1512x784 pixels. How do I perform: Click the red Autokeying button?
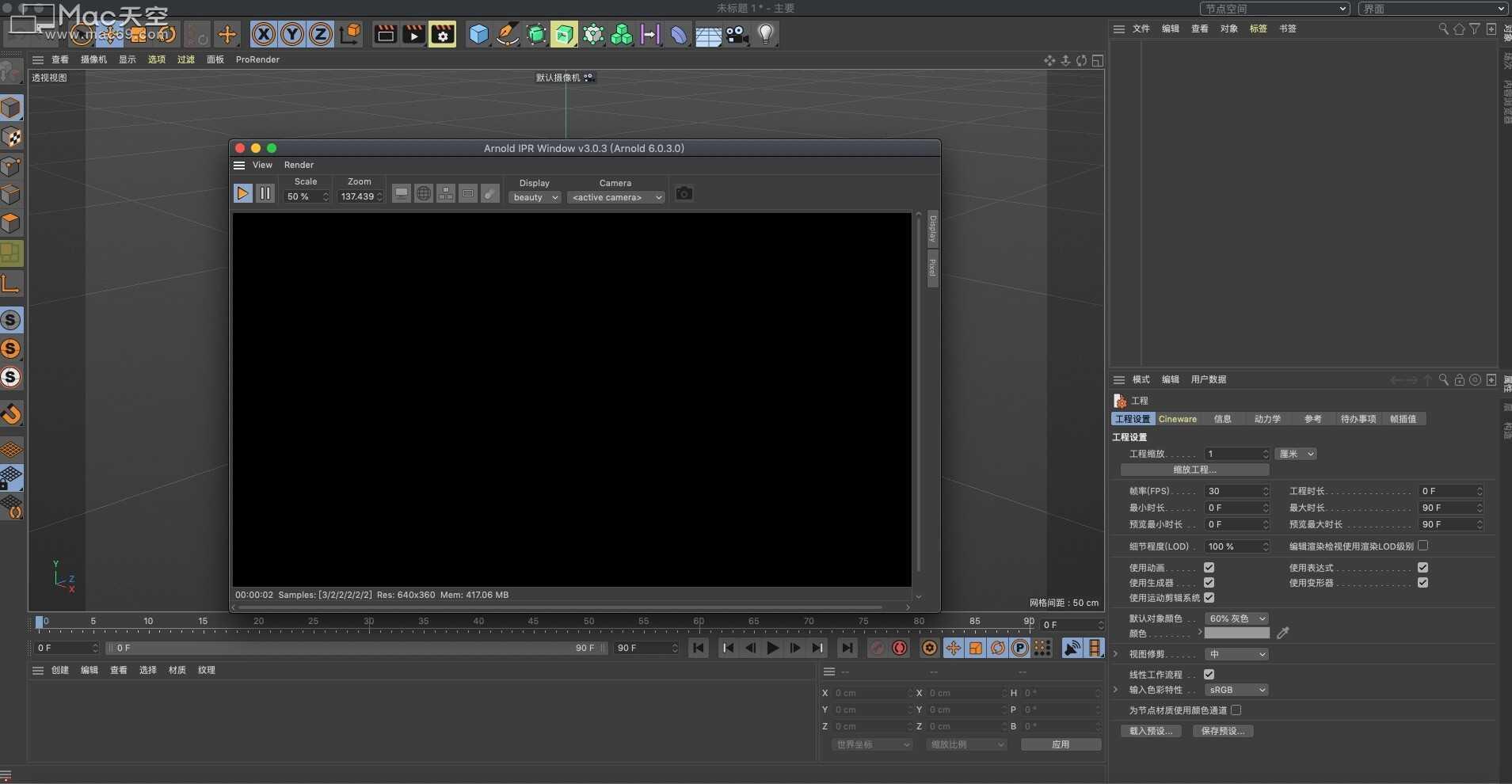[x=900, y=648]
